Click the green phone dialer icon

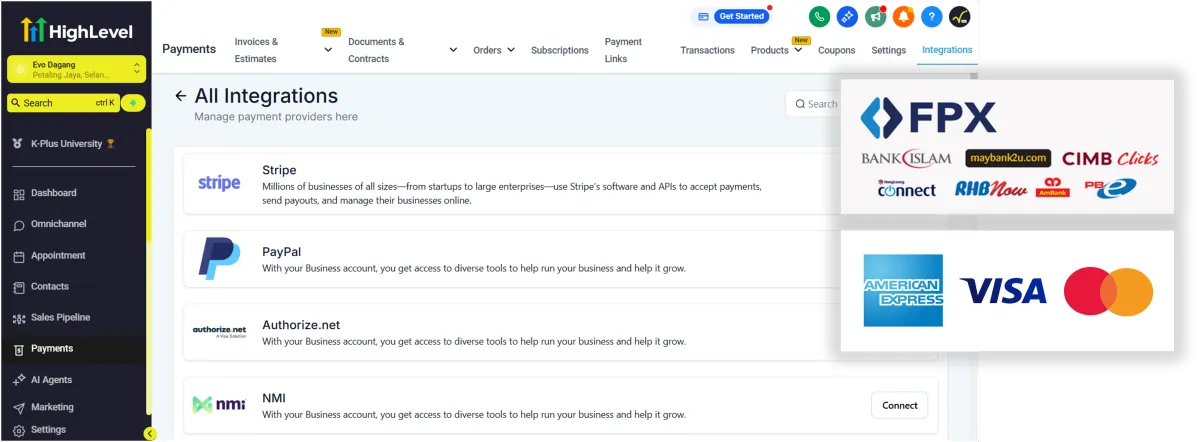click(819, 17)
